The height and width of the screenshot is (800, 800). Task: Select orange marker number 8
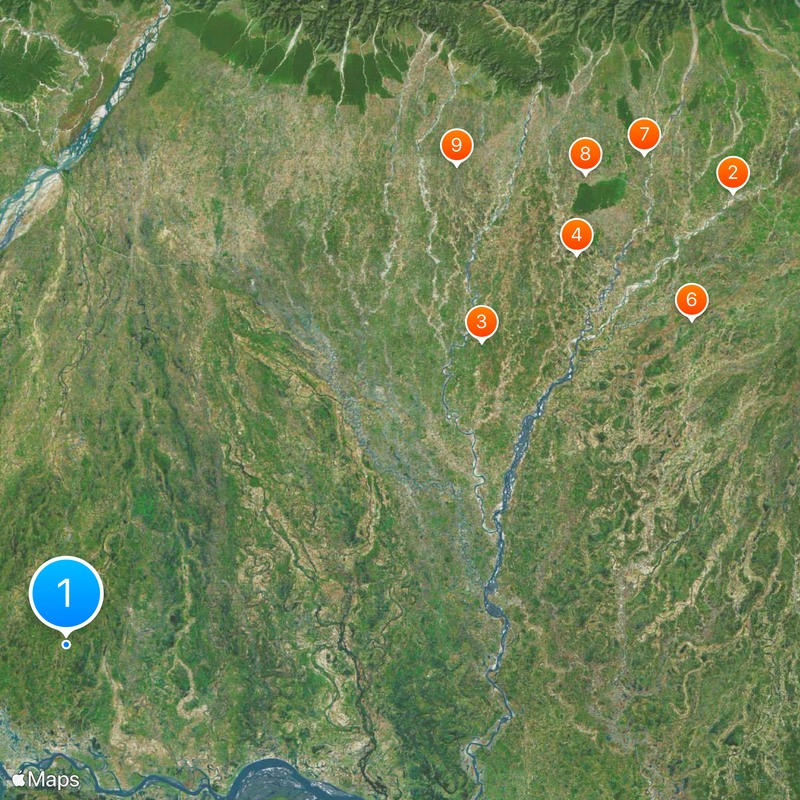[585, 155]
